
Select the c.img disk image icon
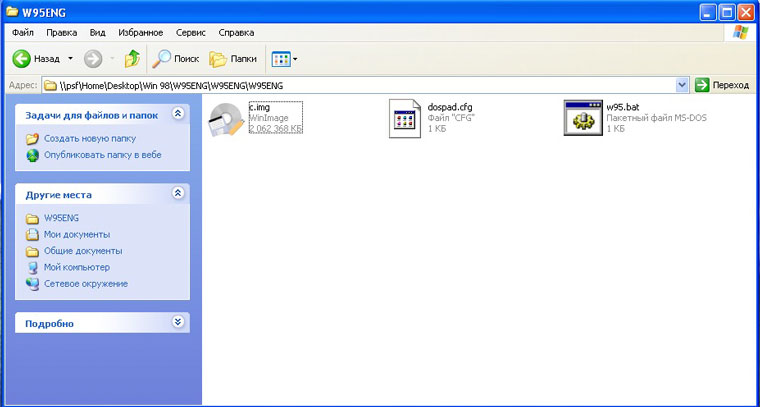pyautogui.click(x=226, y=119)
